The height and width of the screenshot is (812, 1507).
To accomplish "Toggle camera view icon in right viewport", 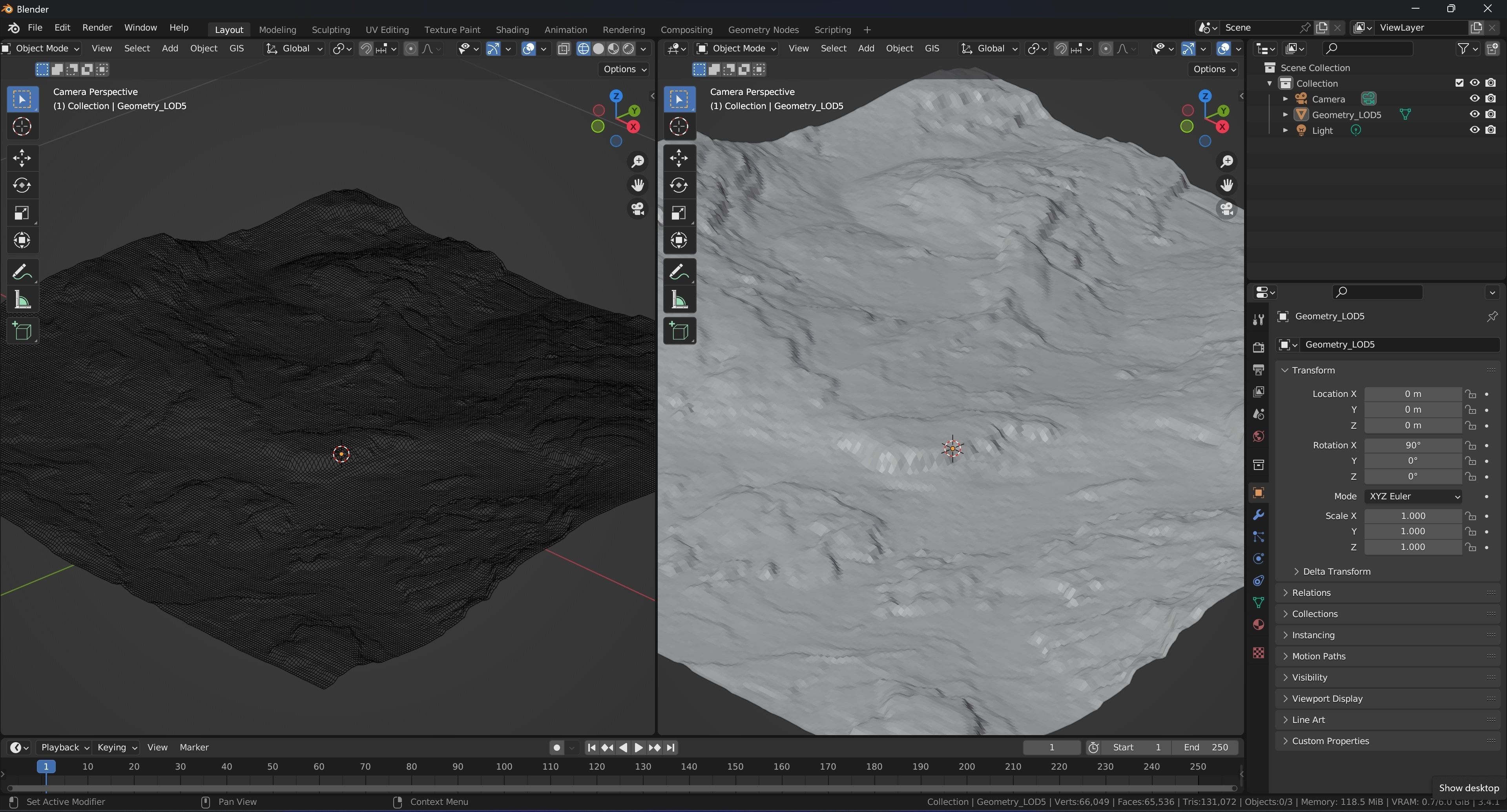I will [1226, 209].
